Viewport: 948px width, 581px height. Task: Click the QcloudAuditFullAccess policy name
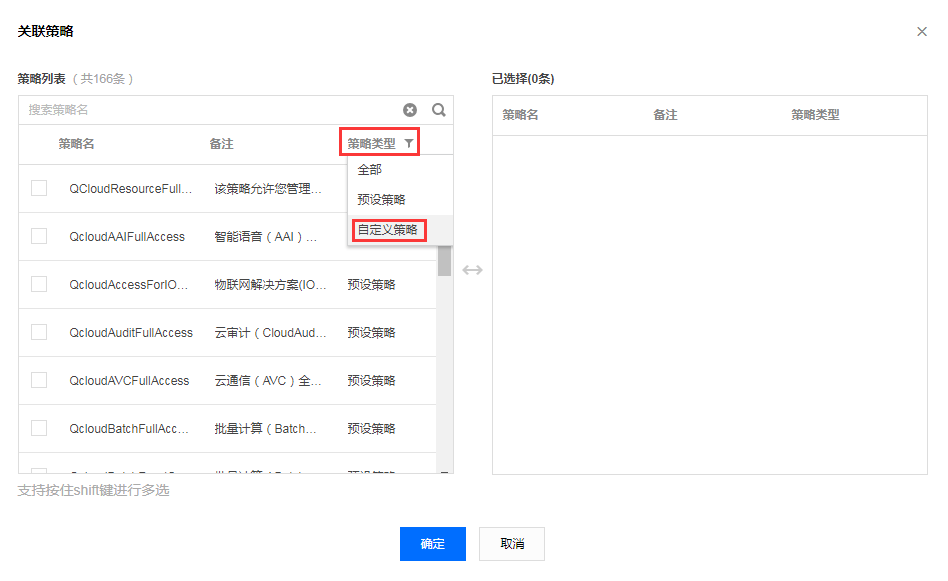tap(131, 333)
